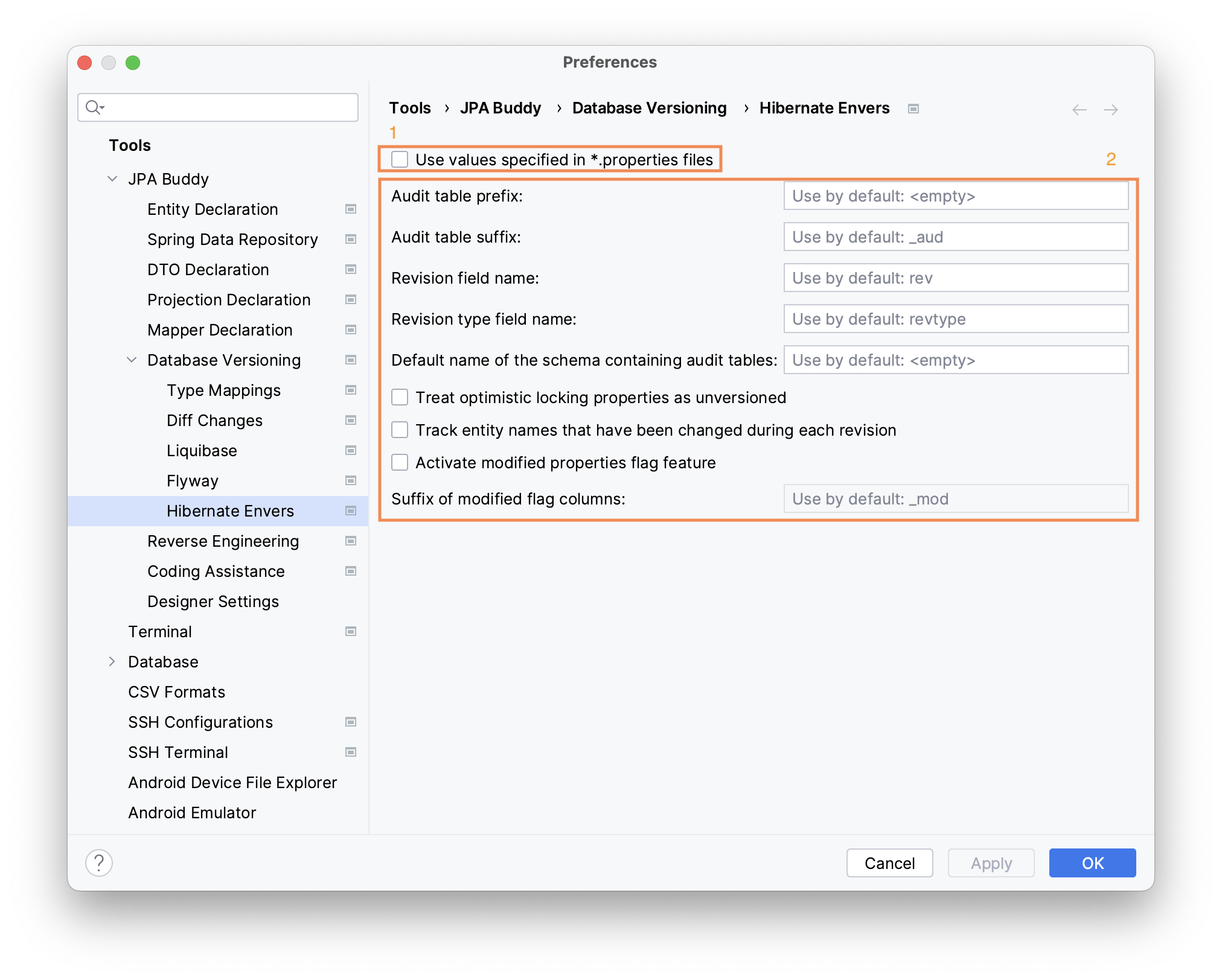Collapse the JPA Buddy tree node
The height and width of the screenshot is (980, 1222).
coord(112,179)
